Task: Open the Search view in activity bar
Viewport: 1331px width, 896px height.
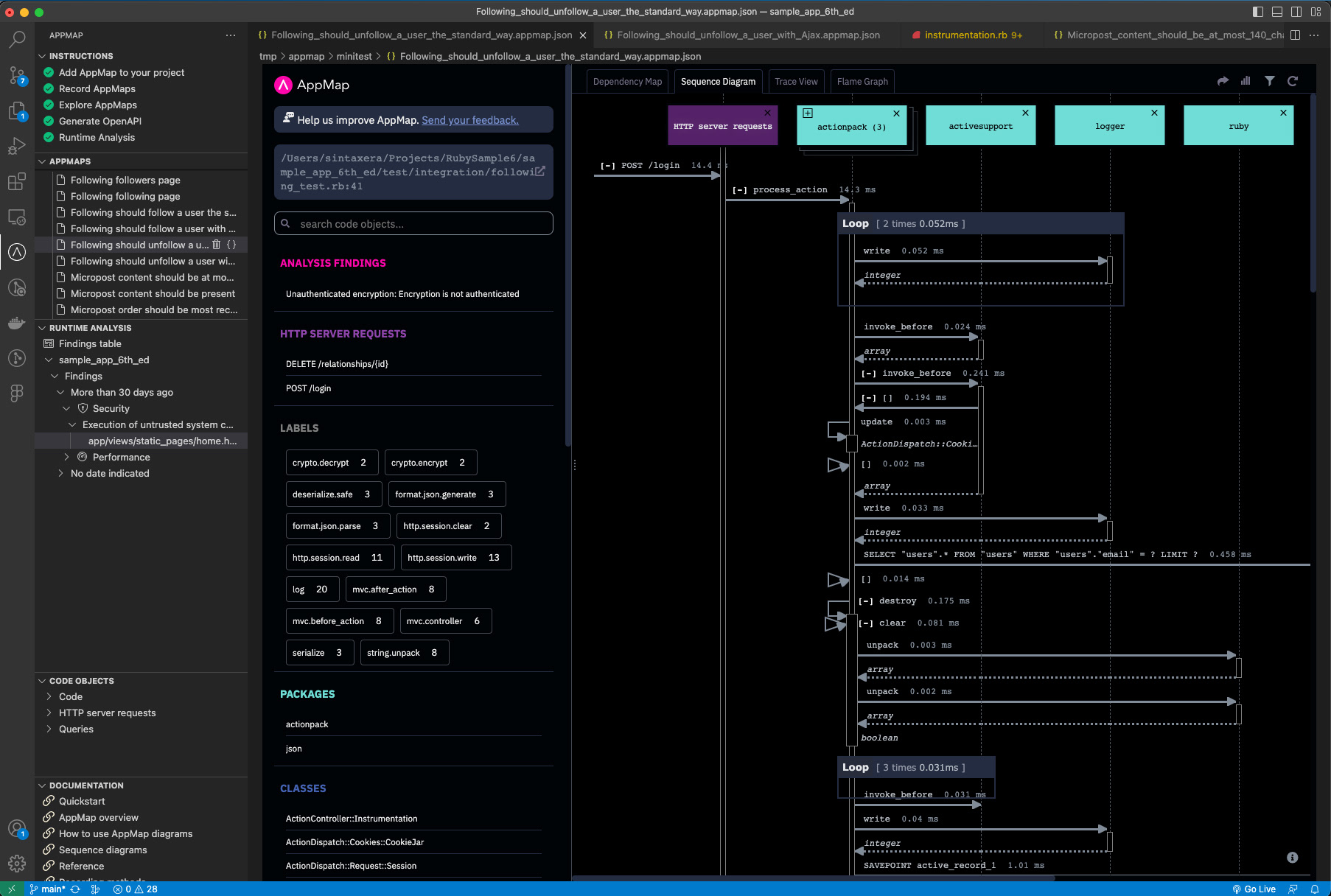Action: pos(17,39)
